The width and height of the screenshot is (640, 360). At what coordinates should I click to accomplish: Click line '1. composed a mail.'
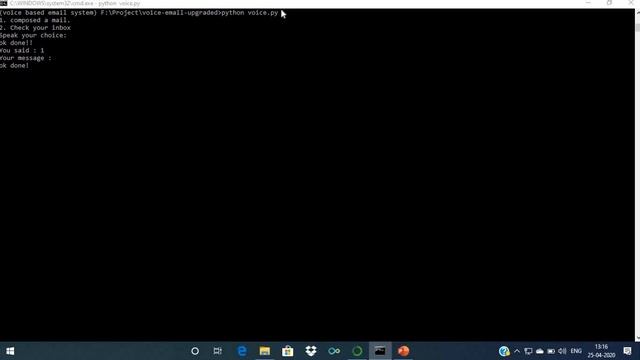(x=35, y=20)
